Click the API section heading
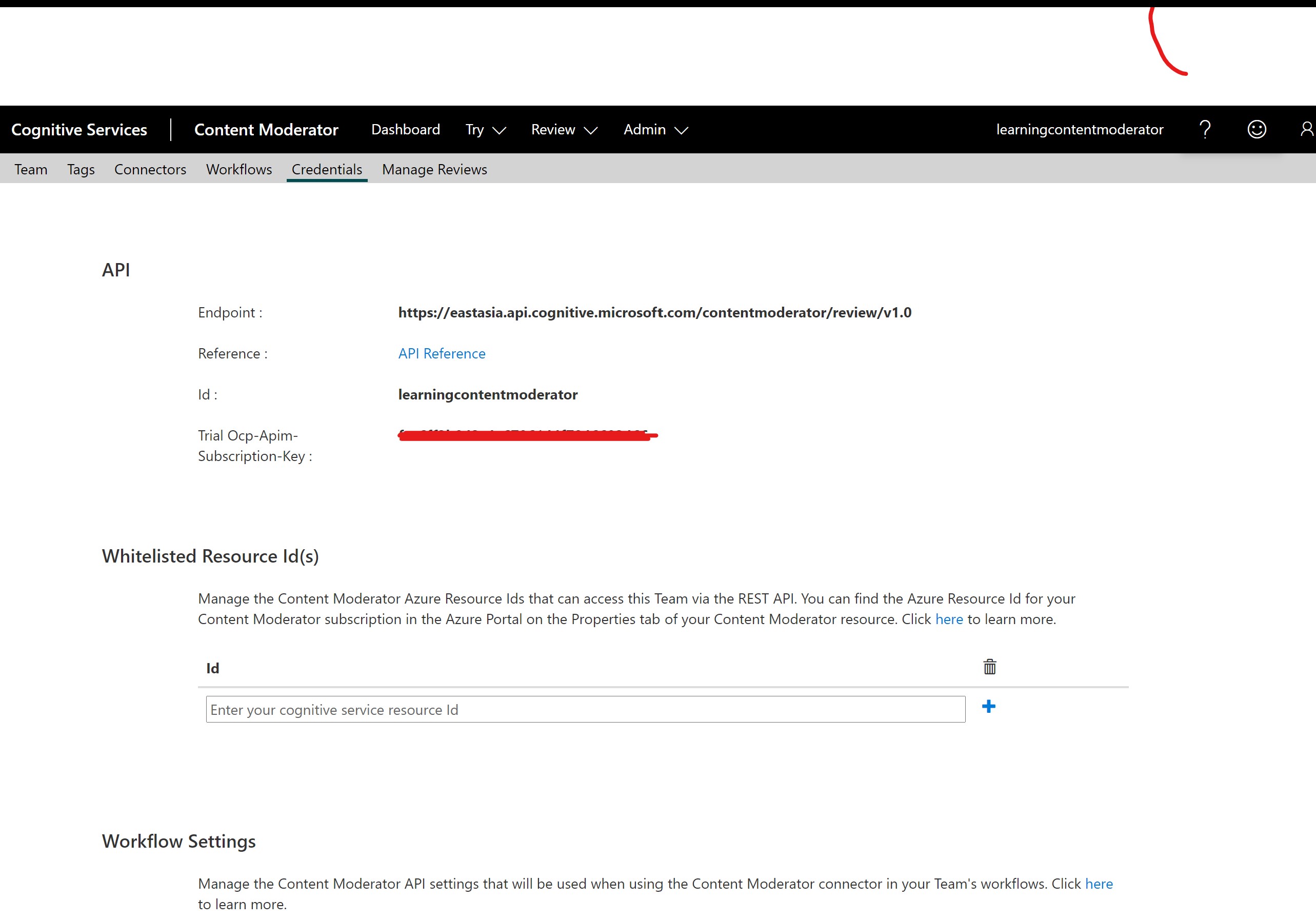The width and height of the screenshot is (1316, 921). pyautogui.click(x=116, y=269)
